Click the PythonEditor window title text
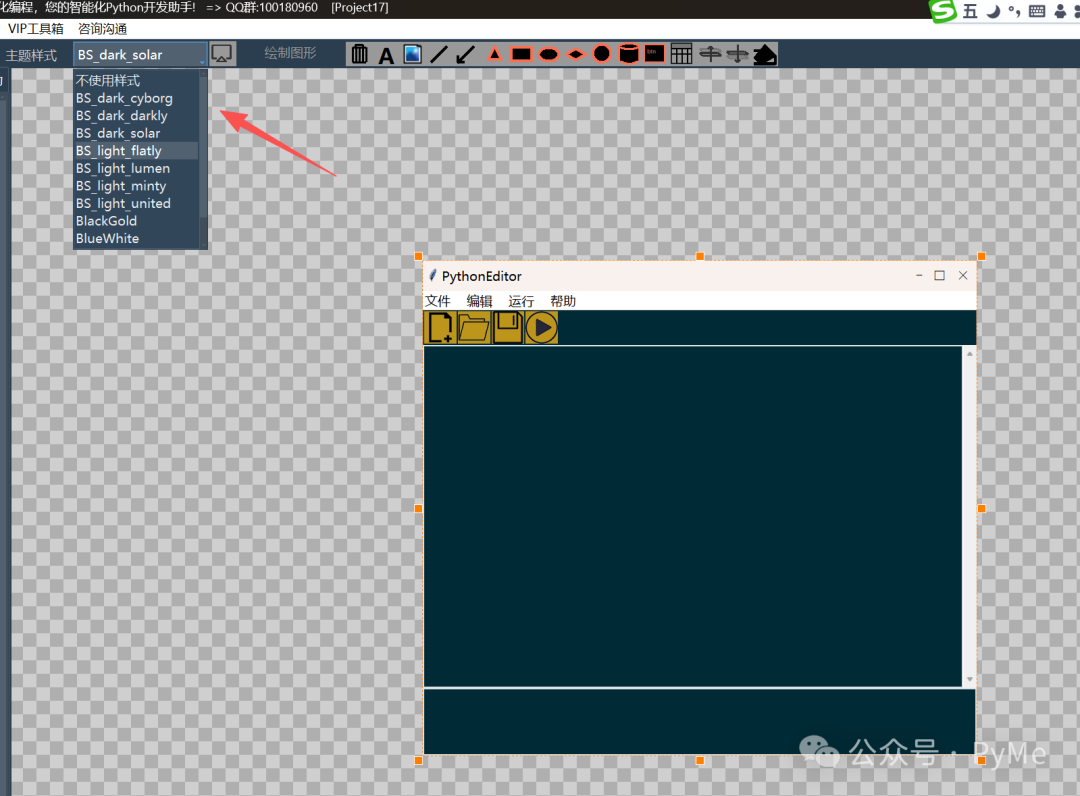1080x796 pixels. pos(481,276)
